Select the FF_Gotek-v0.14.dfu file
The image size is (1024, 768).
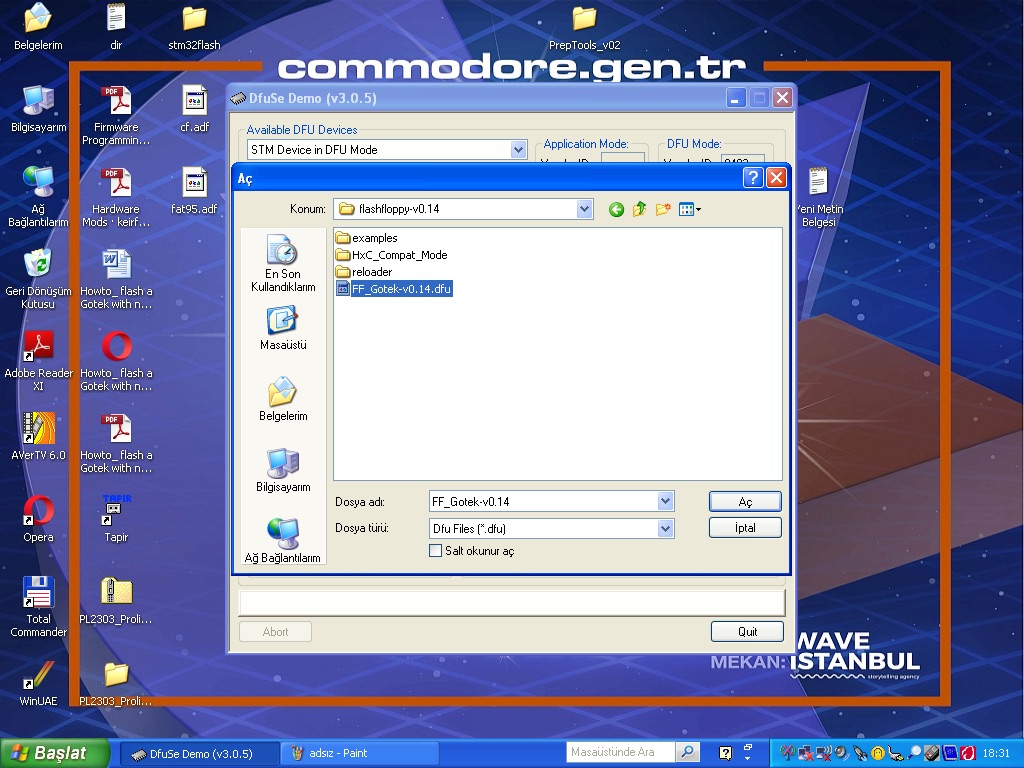tap(401, 289)
